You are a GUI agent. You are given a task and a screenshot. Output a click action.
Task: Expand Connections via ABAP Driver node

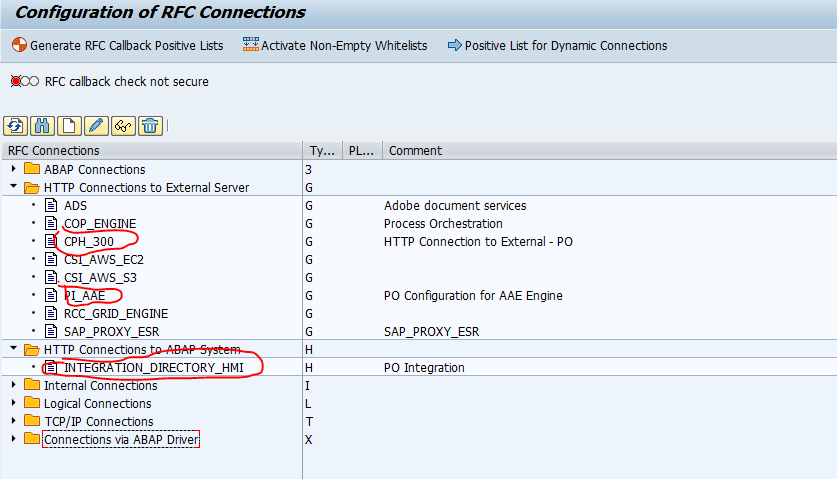[14, 438]
